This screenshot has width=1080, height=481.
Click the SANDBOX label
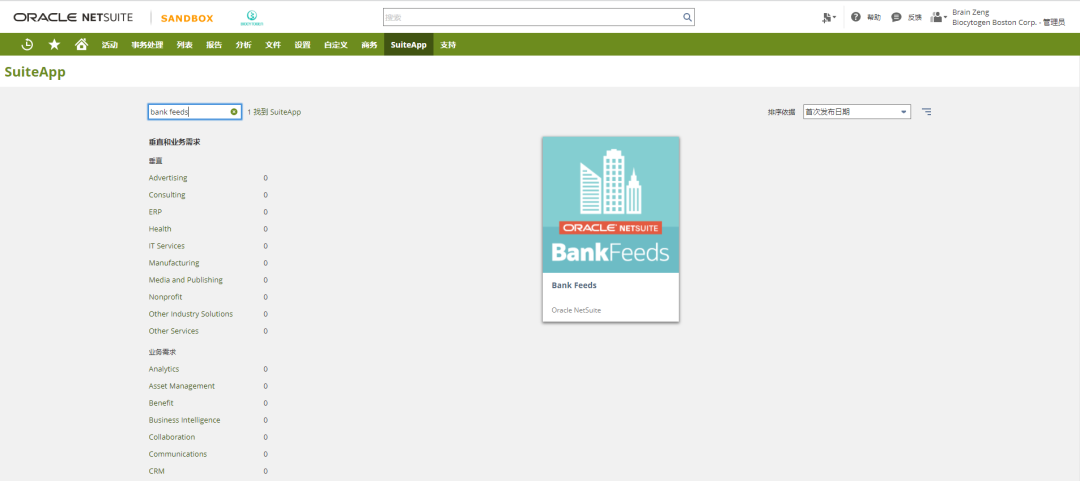(x=187, y=18)
